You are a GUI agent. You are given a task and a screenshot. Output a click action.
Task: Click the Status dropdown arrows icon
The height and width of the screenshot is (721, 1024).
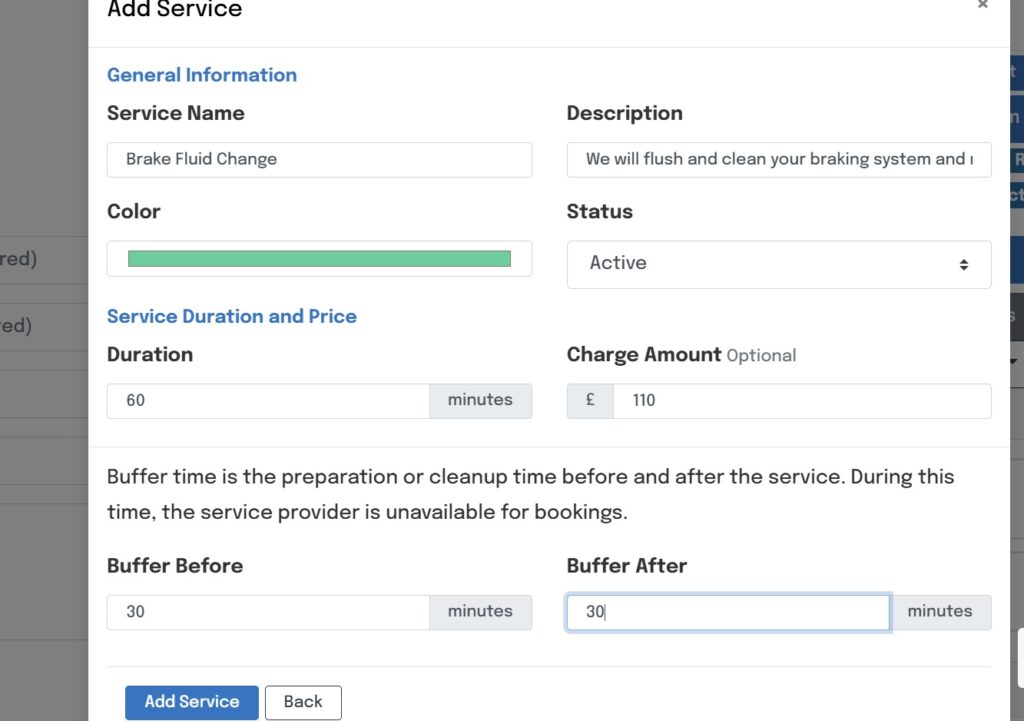(963, 265)
